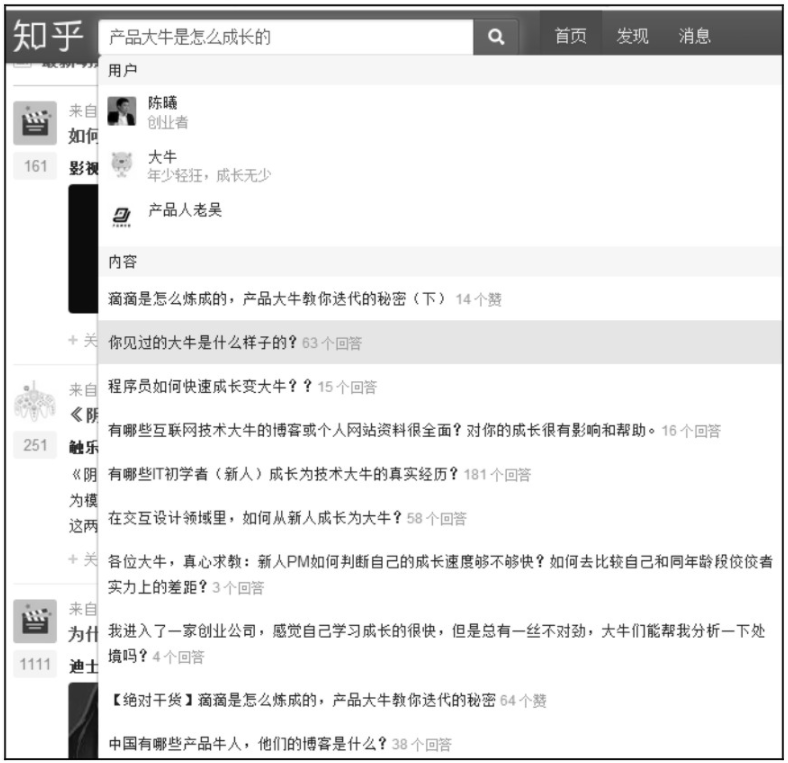788x763 pixels.
Task: Click 14 个赞 count text
Action: point(478,300)
